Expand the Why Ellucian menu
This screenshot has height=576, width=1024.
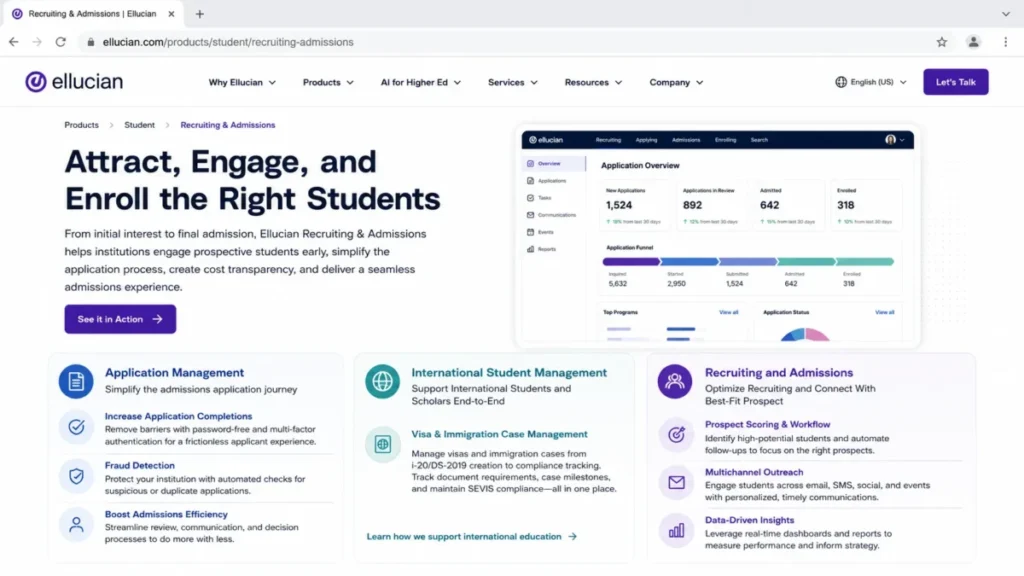(242, 82)
